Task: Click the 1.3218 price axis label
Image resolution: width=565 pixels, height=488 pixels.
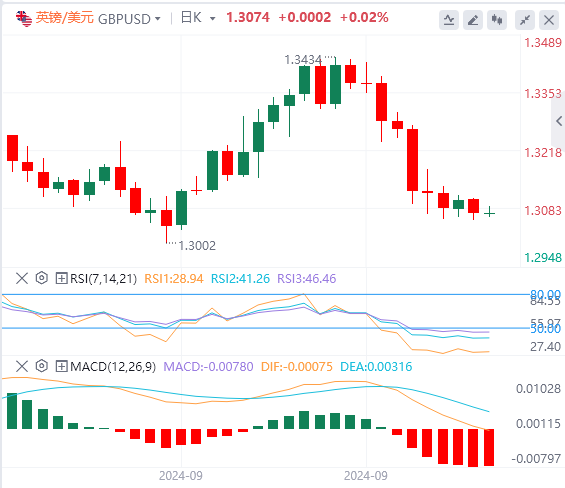Action: (543, 153)
